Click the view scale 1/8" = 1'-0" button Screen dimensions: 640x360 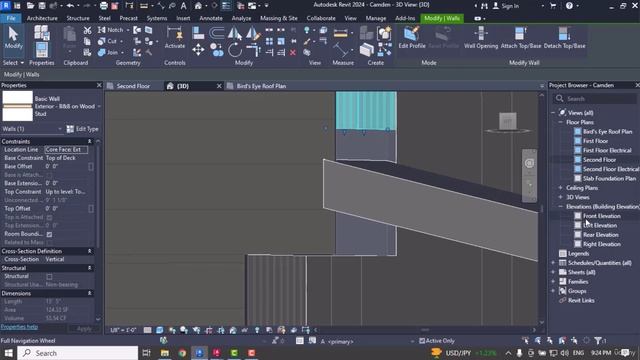click(123, 330)
